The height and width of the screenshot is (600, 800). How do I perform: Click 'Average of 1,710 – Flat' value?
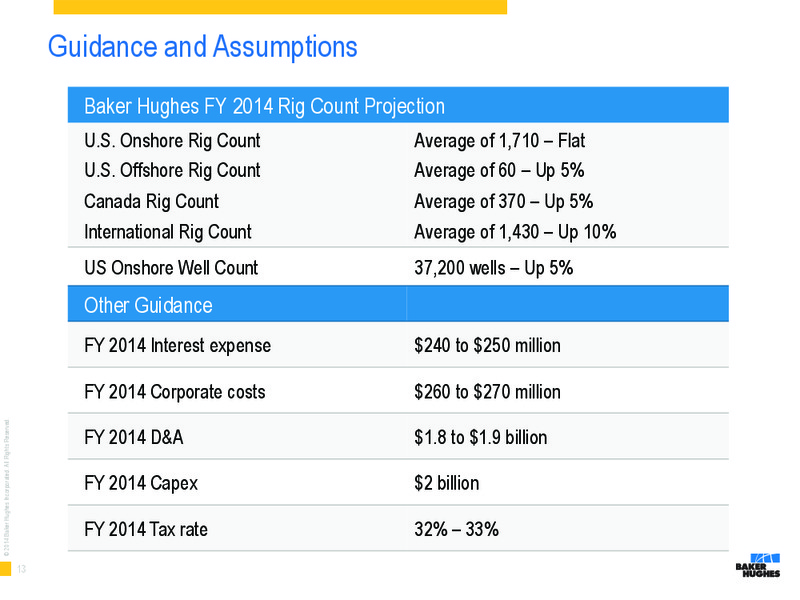click(499, 141)
